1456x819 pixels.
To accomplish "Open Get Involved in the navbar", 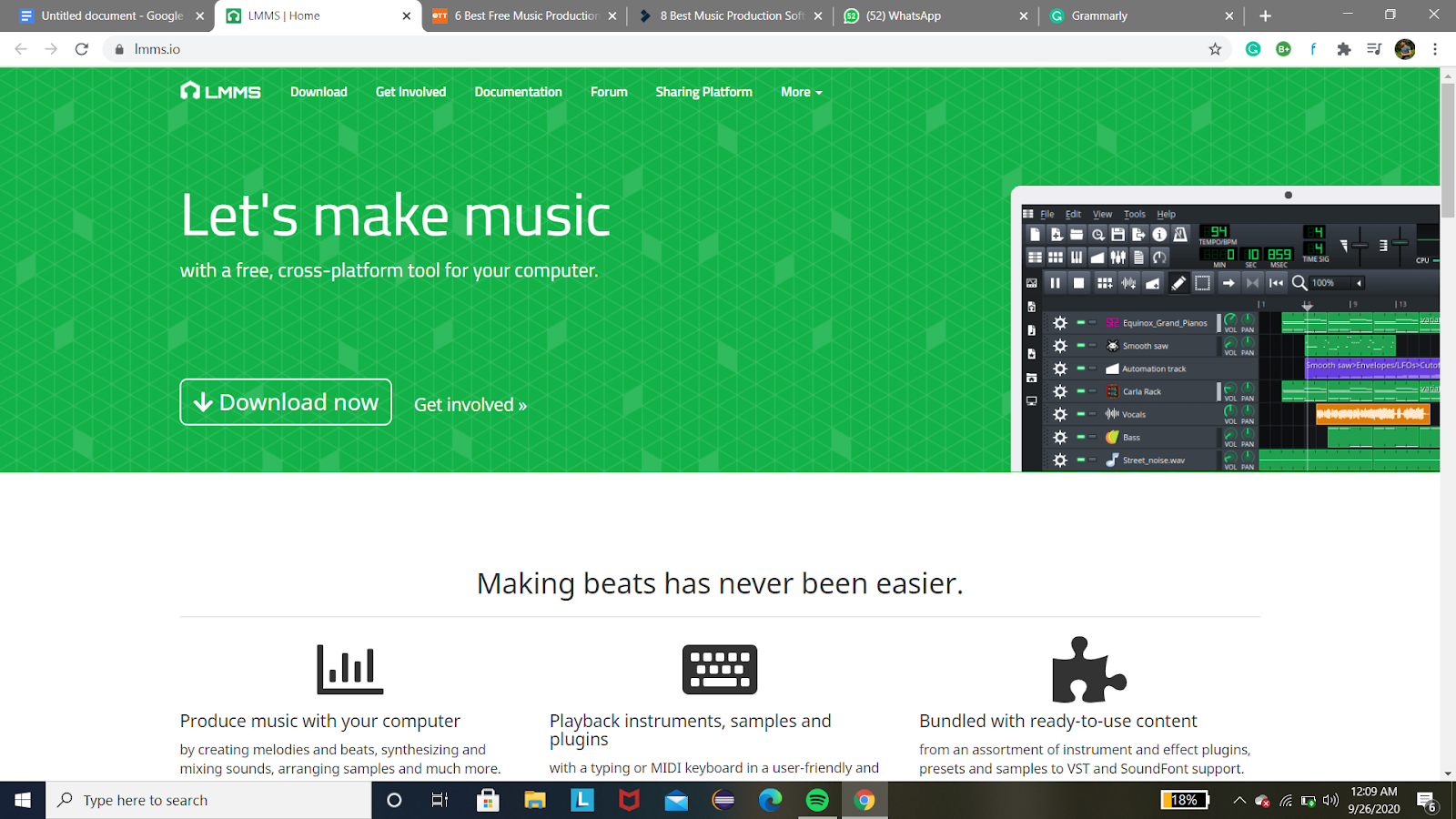I will [410, 92].
